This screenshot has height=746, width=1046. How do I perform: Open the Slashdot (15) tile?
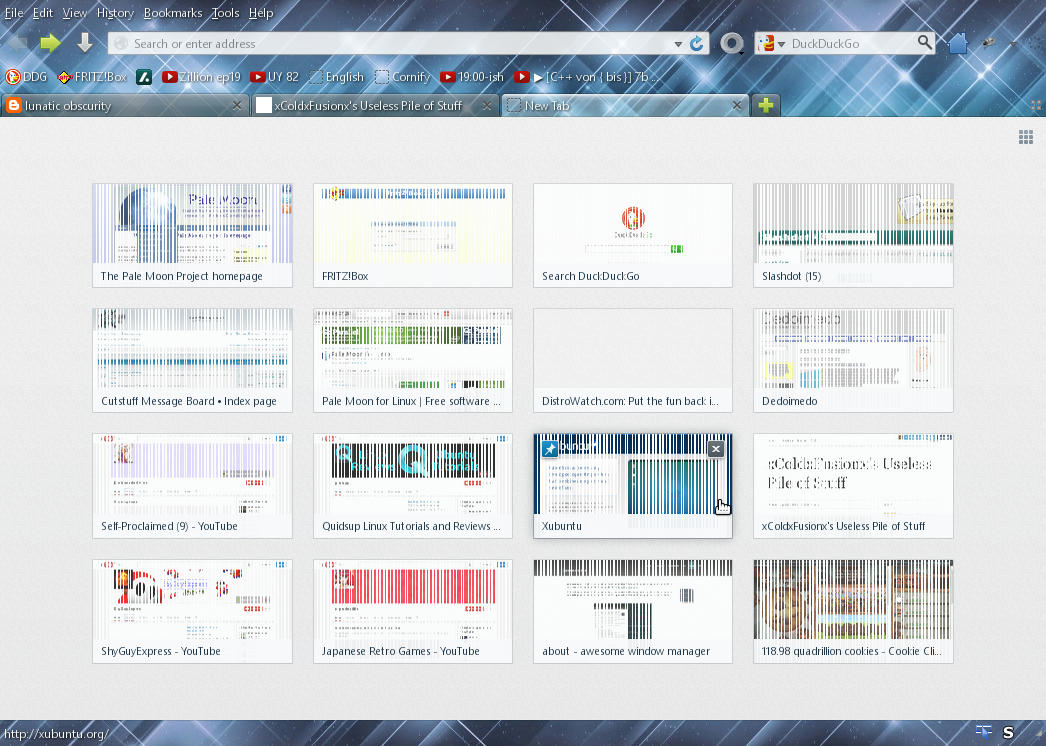pyautogui.click(x=853, y=235)
